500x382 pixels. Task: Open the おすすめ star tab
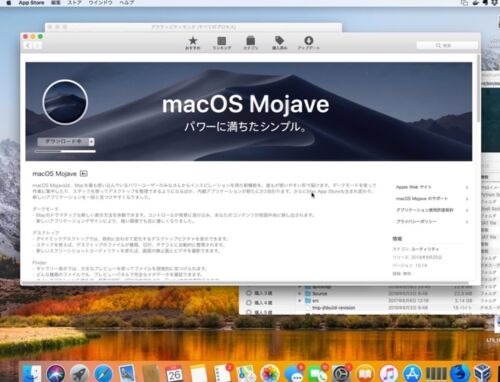pyautogui.click(x=193, y=43)
